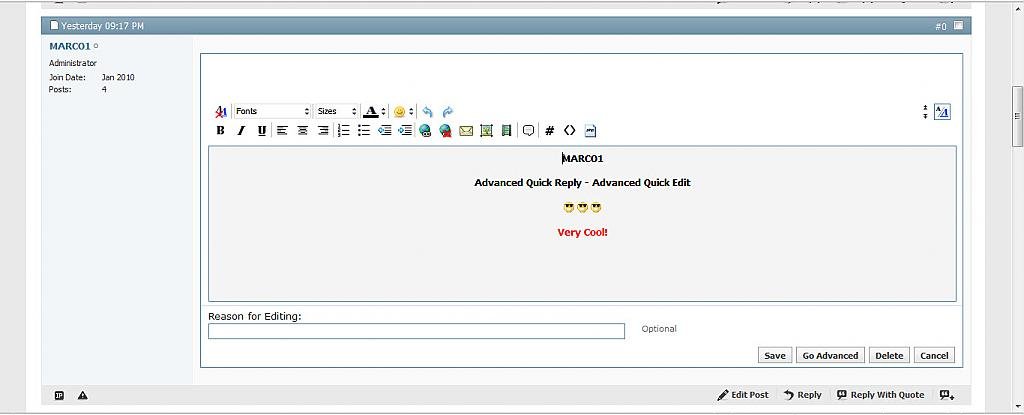Click the Save button
The width and height of the screenshot is (1024, 415).
[775, 356]
